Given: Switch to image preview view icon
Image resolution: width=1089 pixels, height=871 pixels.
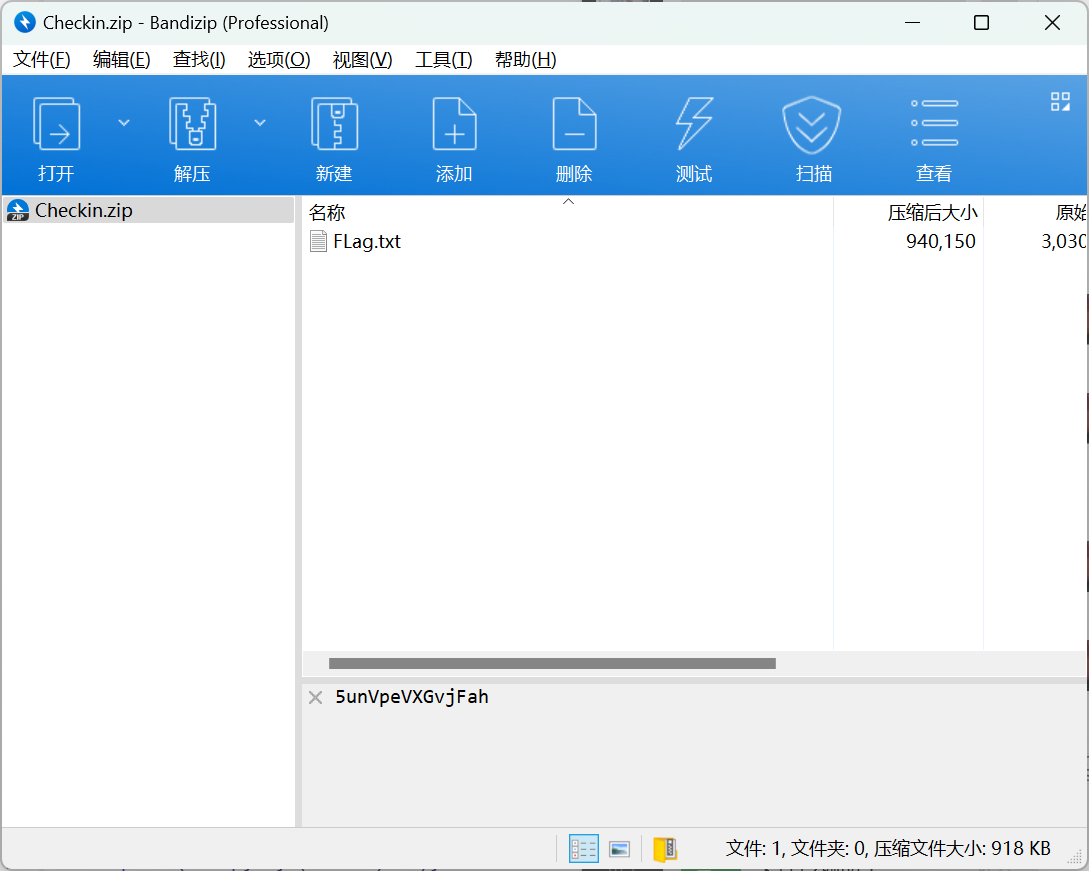Looking at the screenshot, I should click(x=620, y=849).
